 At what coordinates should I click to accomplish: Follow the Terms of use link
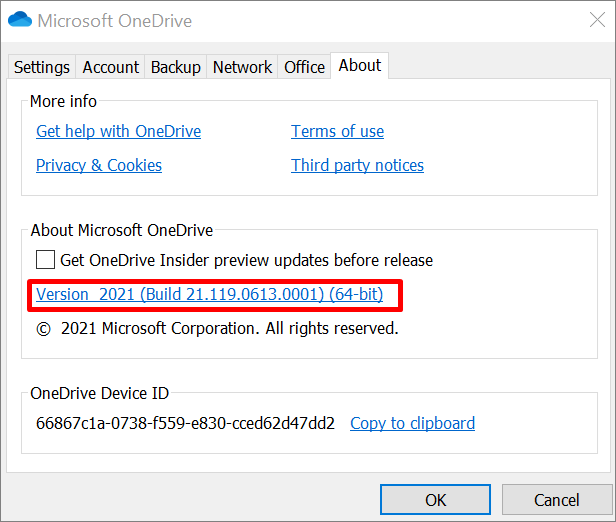pyautogui.click(x=337, y=131)
